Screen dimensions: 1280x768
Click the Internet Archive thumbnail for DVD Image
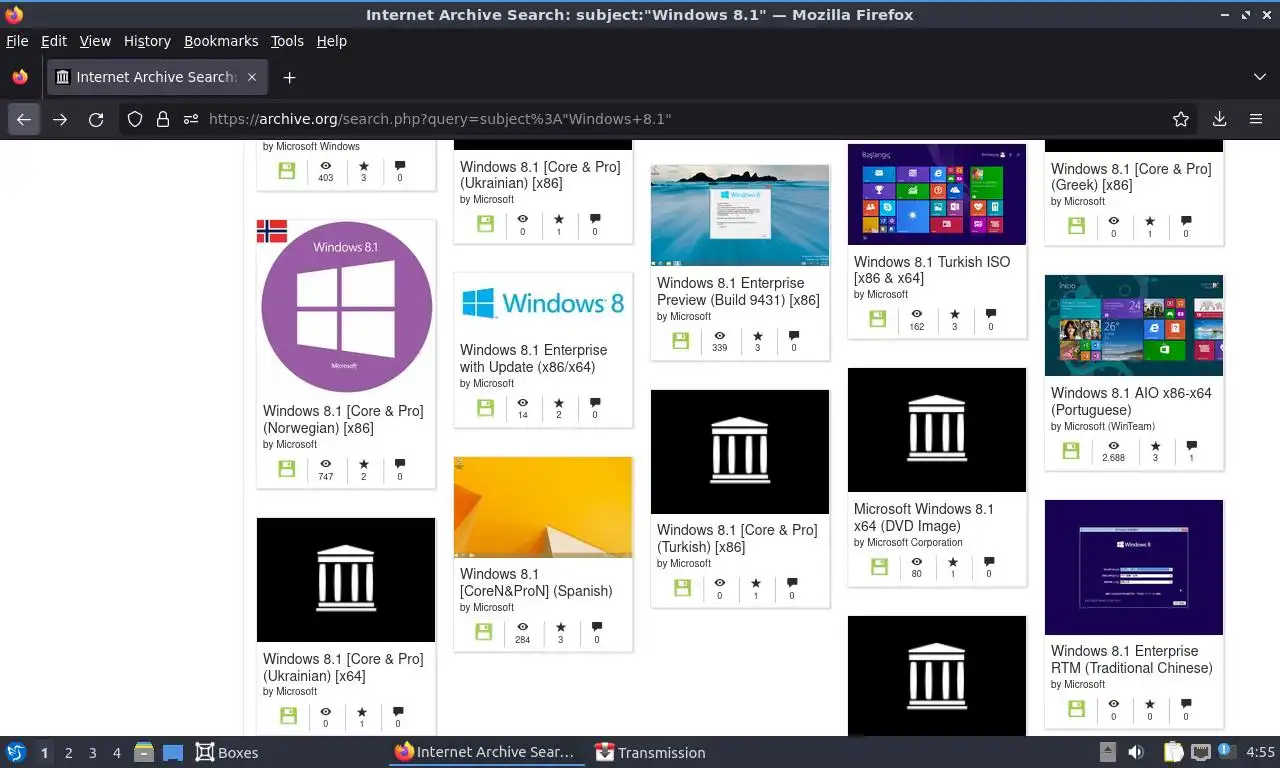pos(937,430)
